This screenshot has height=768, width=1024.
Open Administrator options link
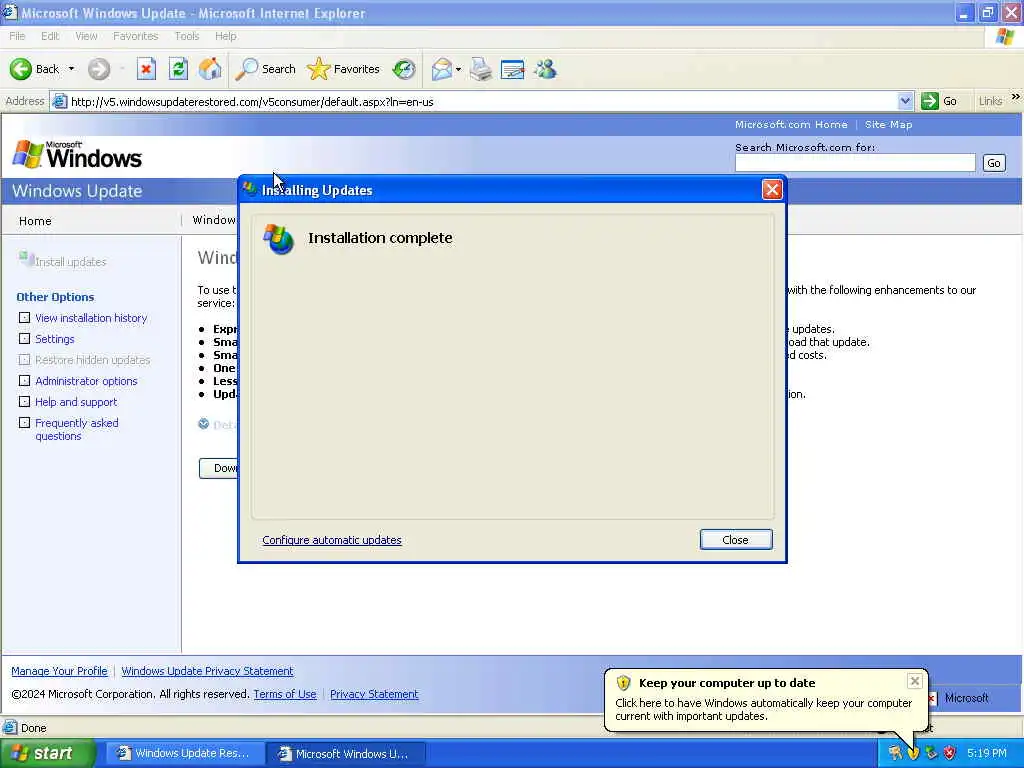[86, 381]
